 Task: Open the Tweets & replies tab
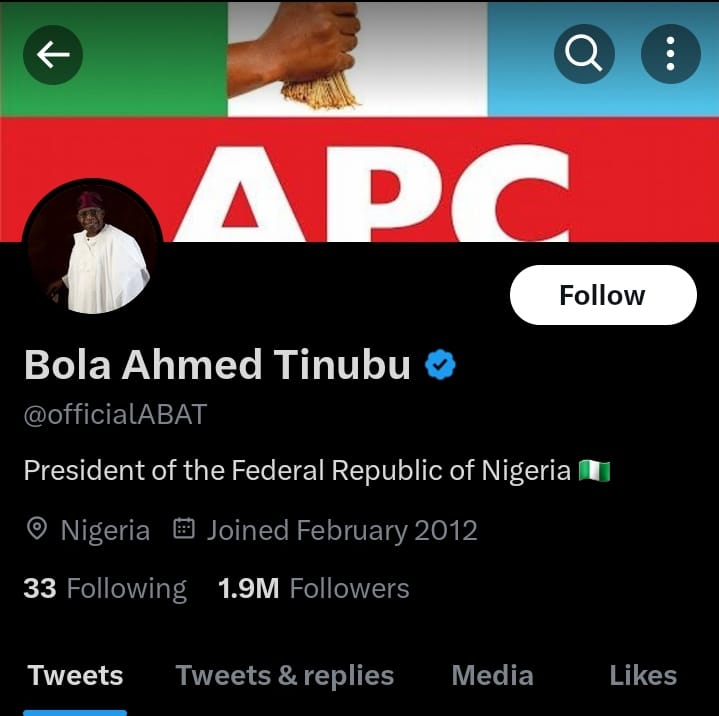click(x=285, y=676)
